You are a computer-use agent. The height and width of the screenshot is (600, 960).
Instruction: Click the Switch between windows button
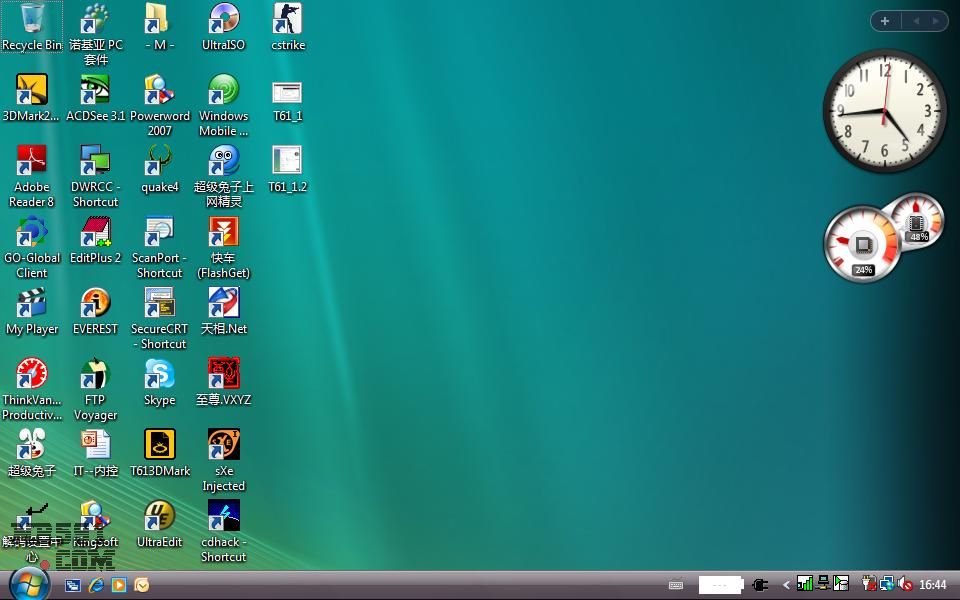tap(73, 585)
